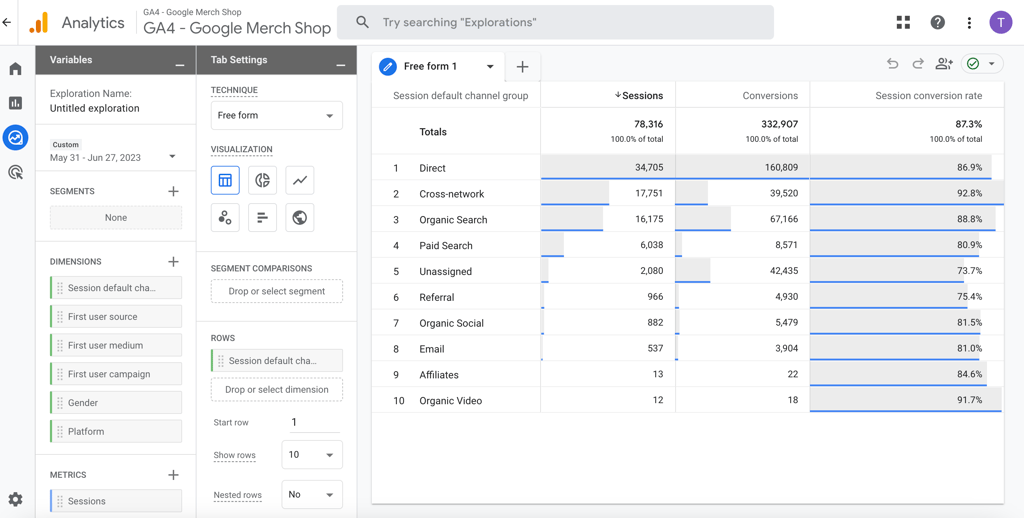Open the Nested rows dropdown
The height and width of the screenshot is (518, 1024).
click(311, 495)
